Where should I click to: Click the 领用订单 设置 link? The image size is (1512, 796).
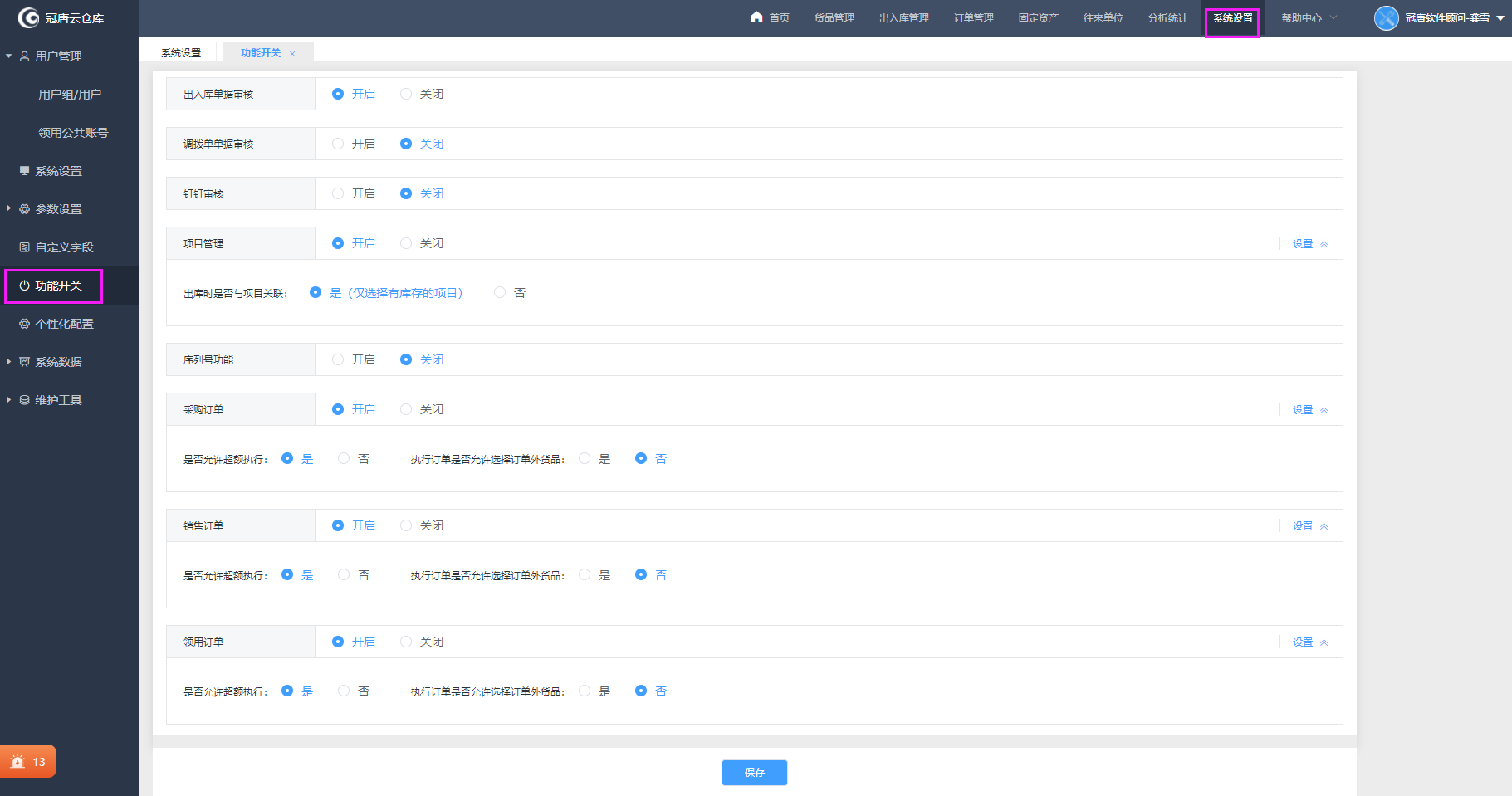point(1302,642)
